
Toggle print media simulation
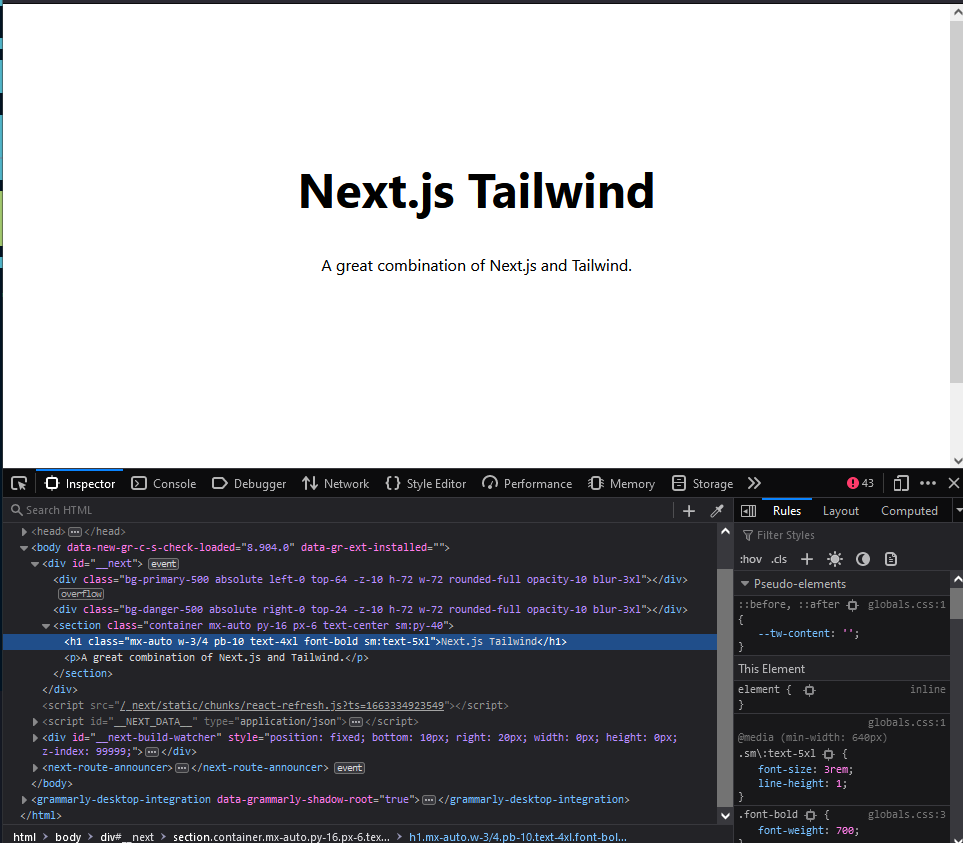890,559
